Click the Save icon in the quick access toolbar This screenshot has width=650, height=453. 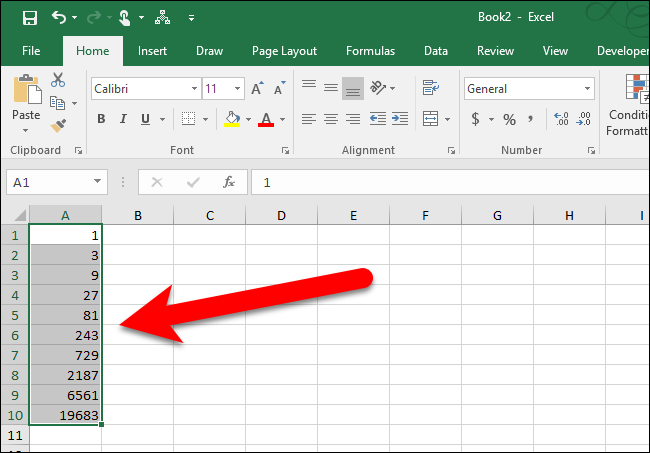(30, 18)
